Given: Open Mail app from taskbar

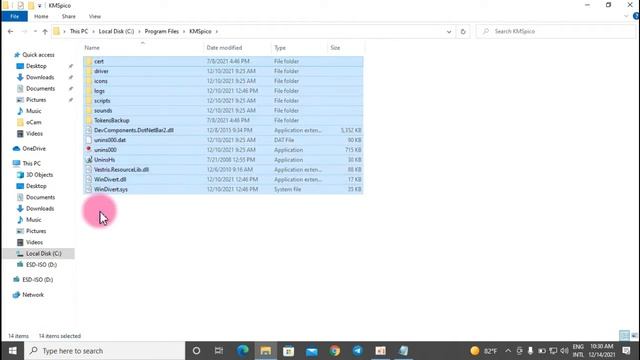Looking at the screenshot, I should (311, 351).
